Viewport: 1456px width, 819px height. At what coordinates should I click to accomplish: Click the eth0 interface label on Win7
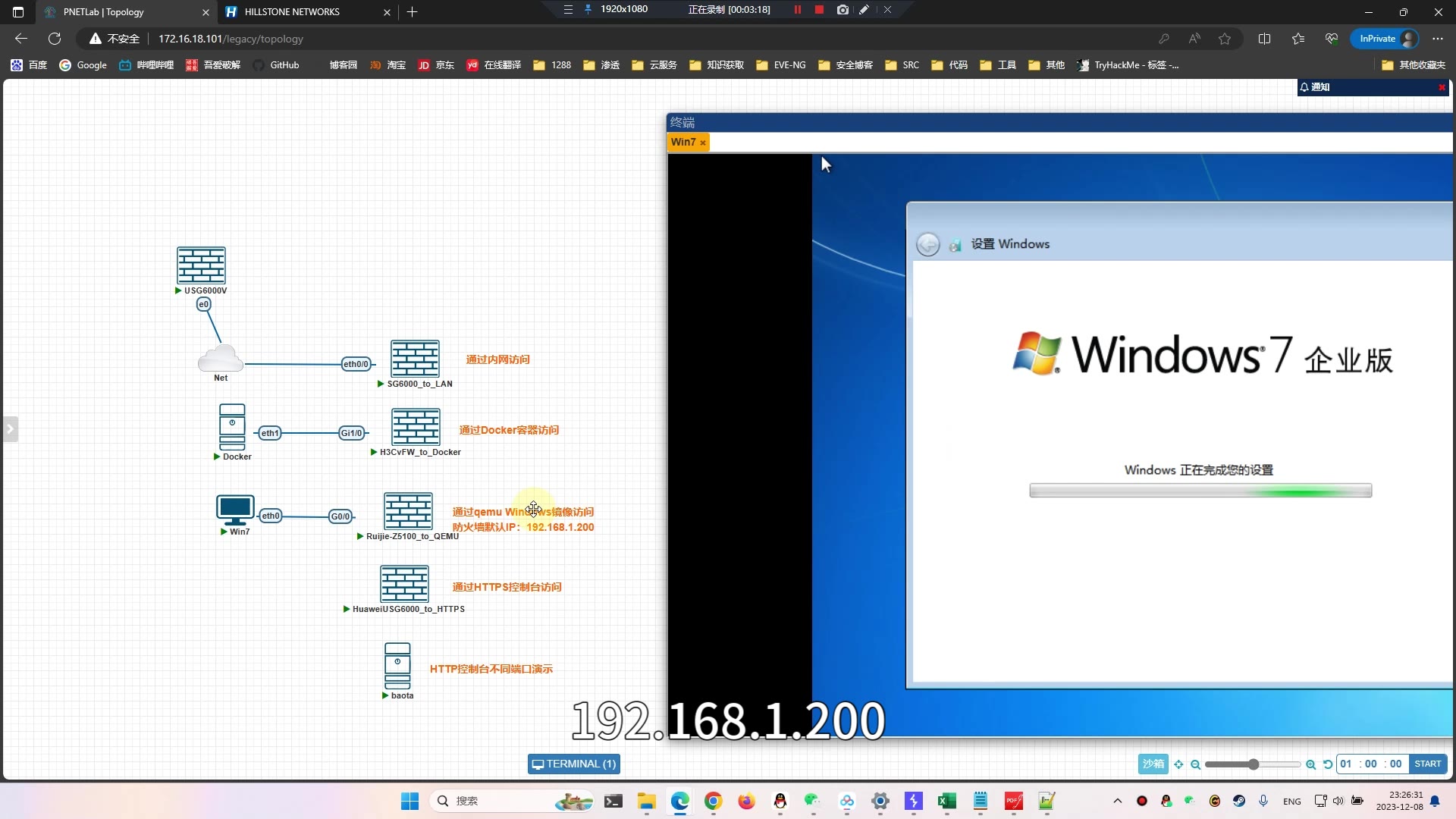point(271,516)
